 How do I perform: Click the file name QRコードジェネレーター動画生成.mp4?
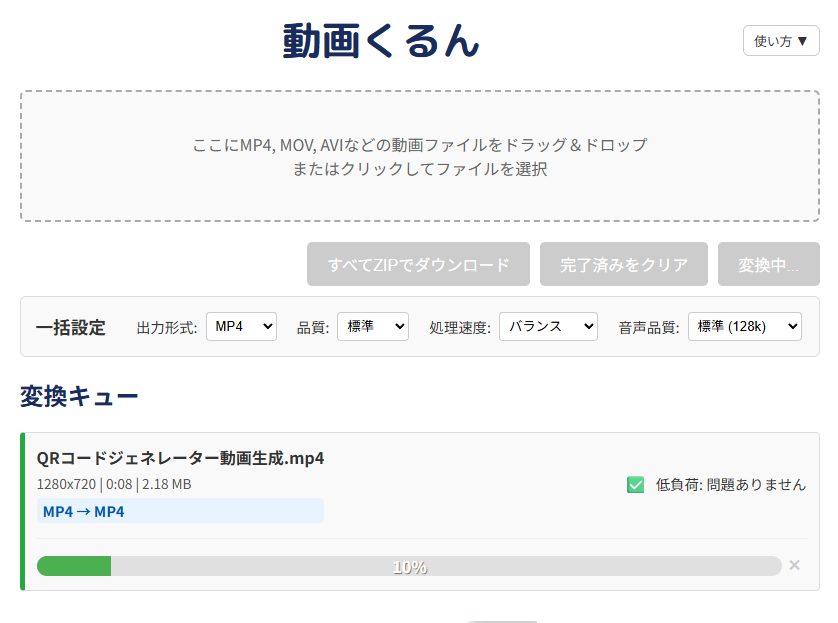click(181, 458)
